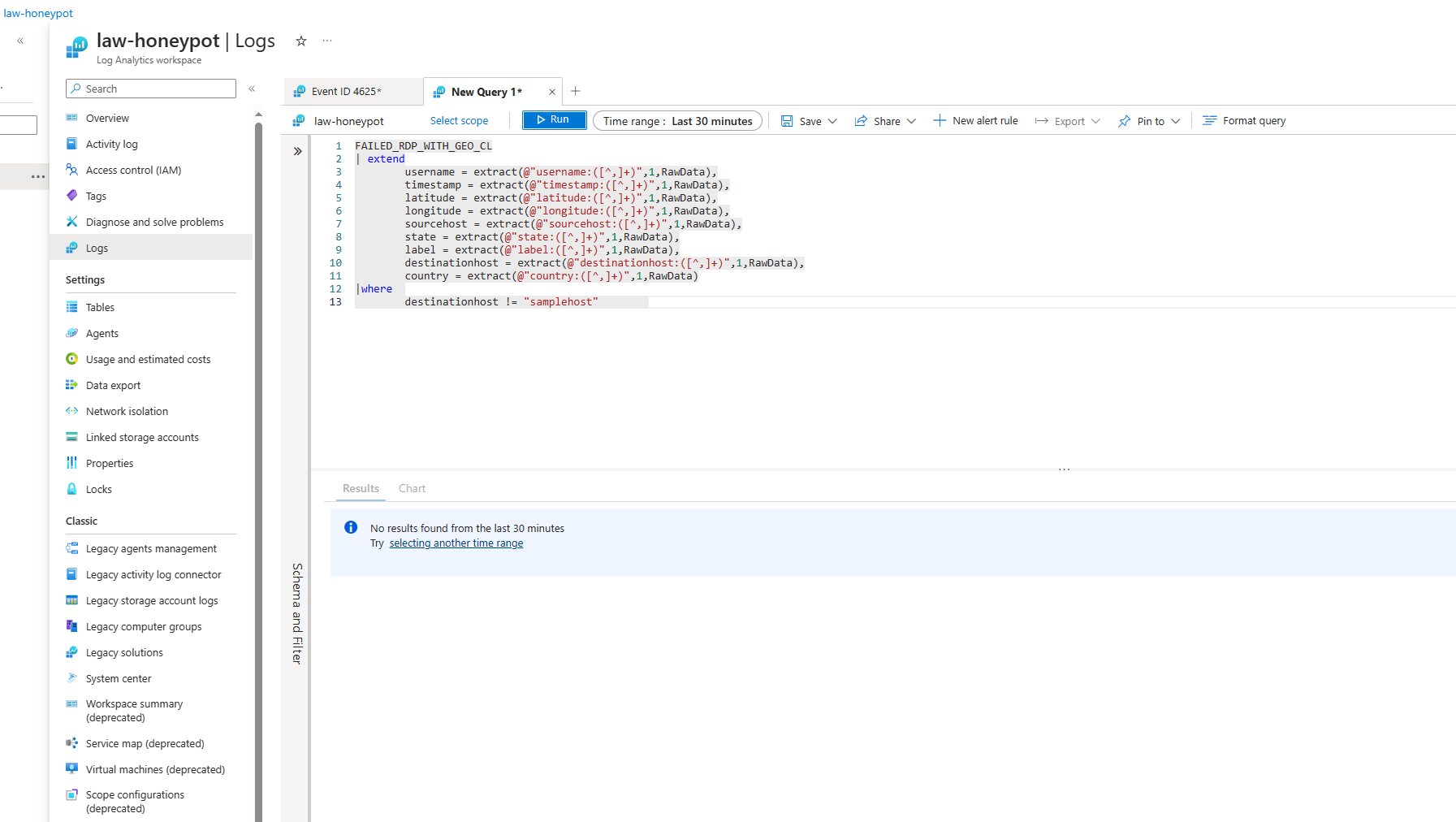Click the Linked storage accounts icon
The image size is (1456, 822).
click(71, 437)
